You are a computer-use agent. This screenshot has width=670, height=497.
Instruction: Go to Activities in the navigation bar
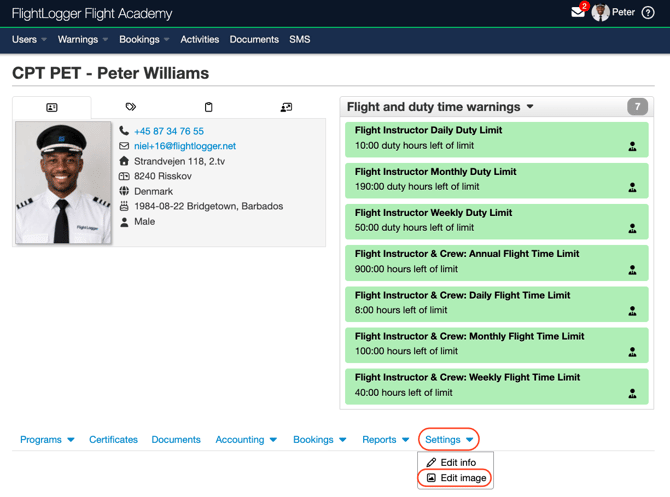200,39
